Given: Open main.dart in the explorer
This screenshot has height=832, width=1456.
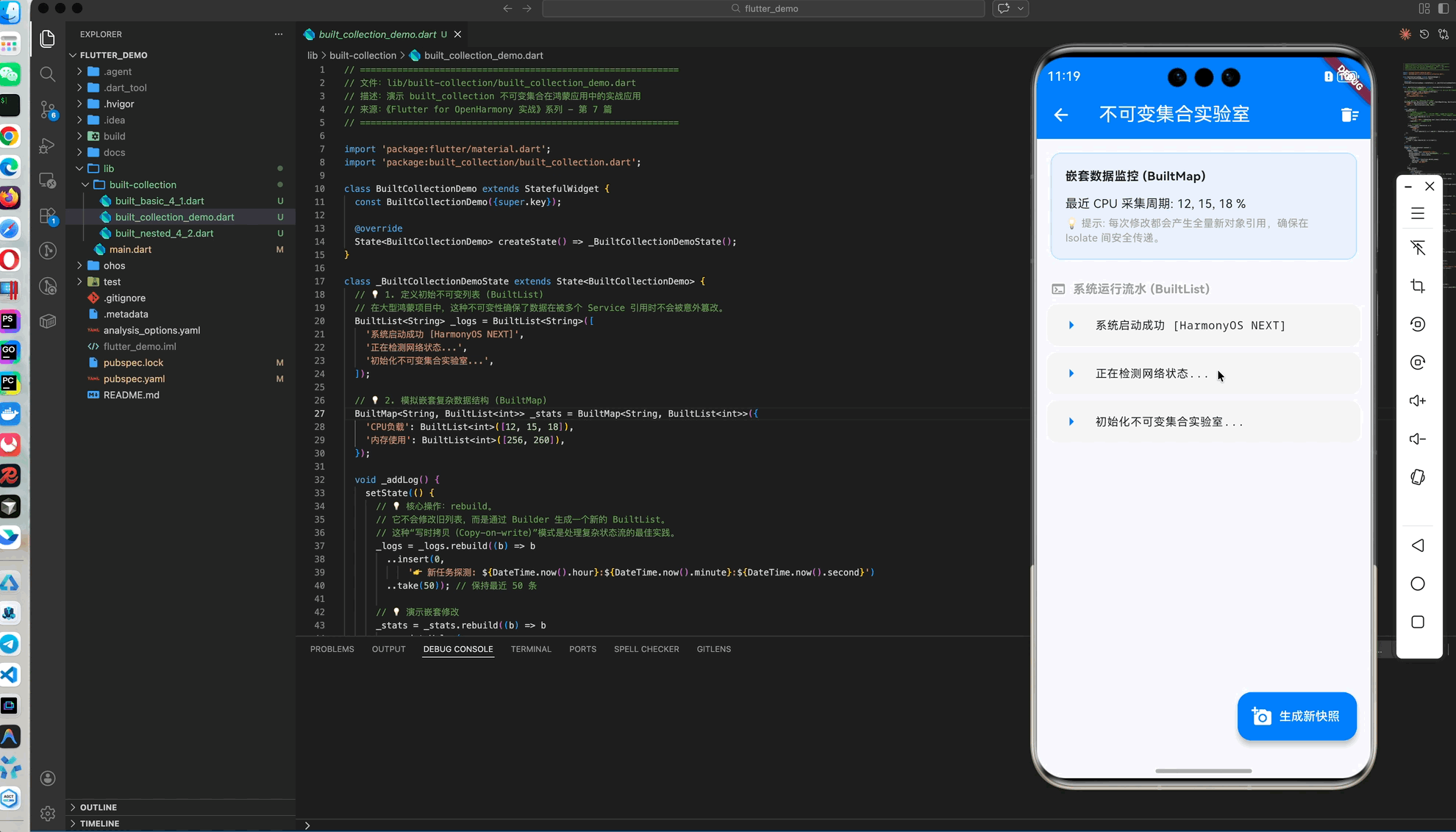Looking at the screenshot, I should click(x=130, y=249).
